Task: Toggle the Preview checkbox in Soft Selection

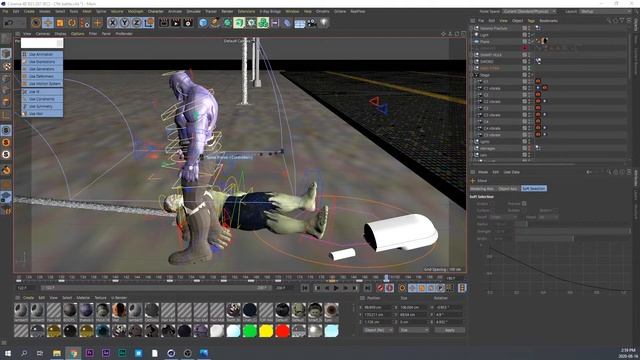Action: coord(524,203)
